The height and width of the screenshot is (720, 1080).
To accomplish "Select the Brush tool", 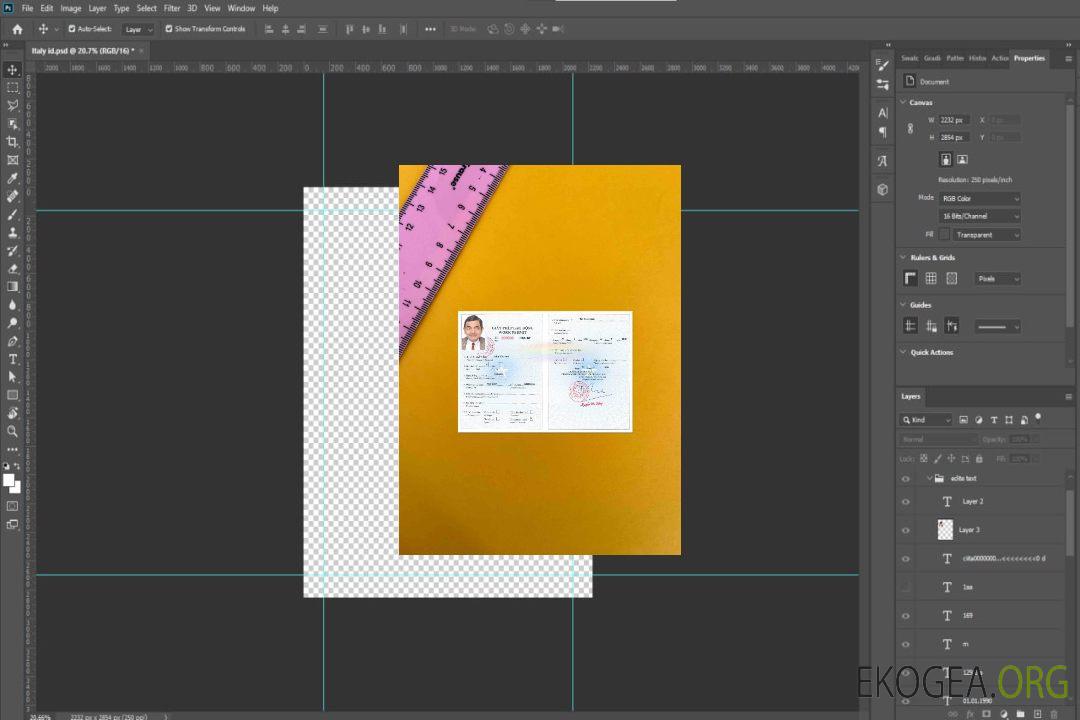I will (12, 214).
